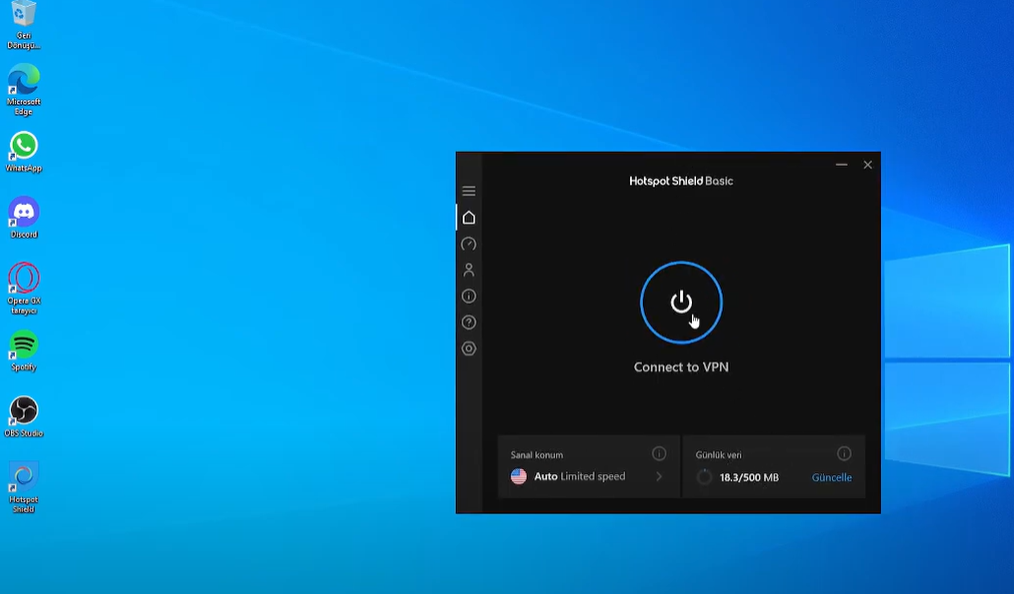Image resolution: width=1014 pixels, height=594 pixels.
Task: Open the account profile icon
Action: point(469,270)
